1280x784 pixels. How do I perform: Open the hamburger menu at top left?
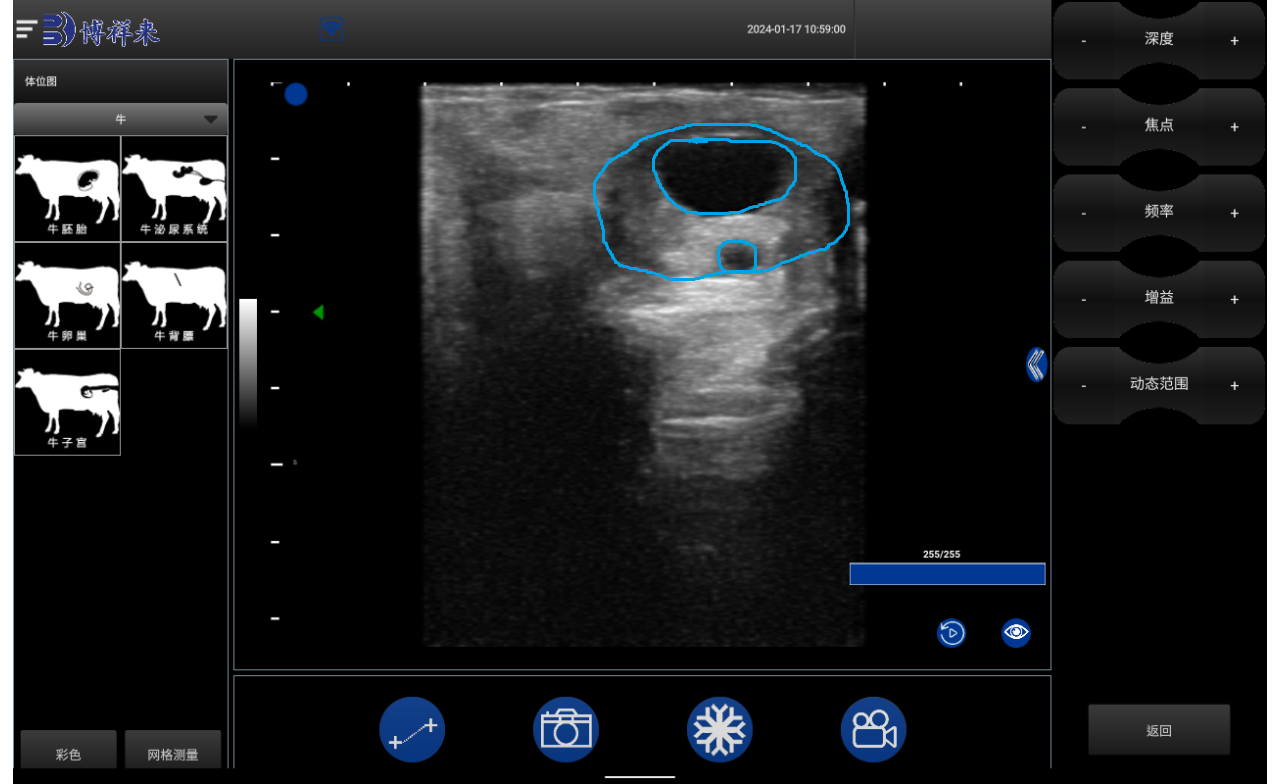[x=26, y=30]
